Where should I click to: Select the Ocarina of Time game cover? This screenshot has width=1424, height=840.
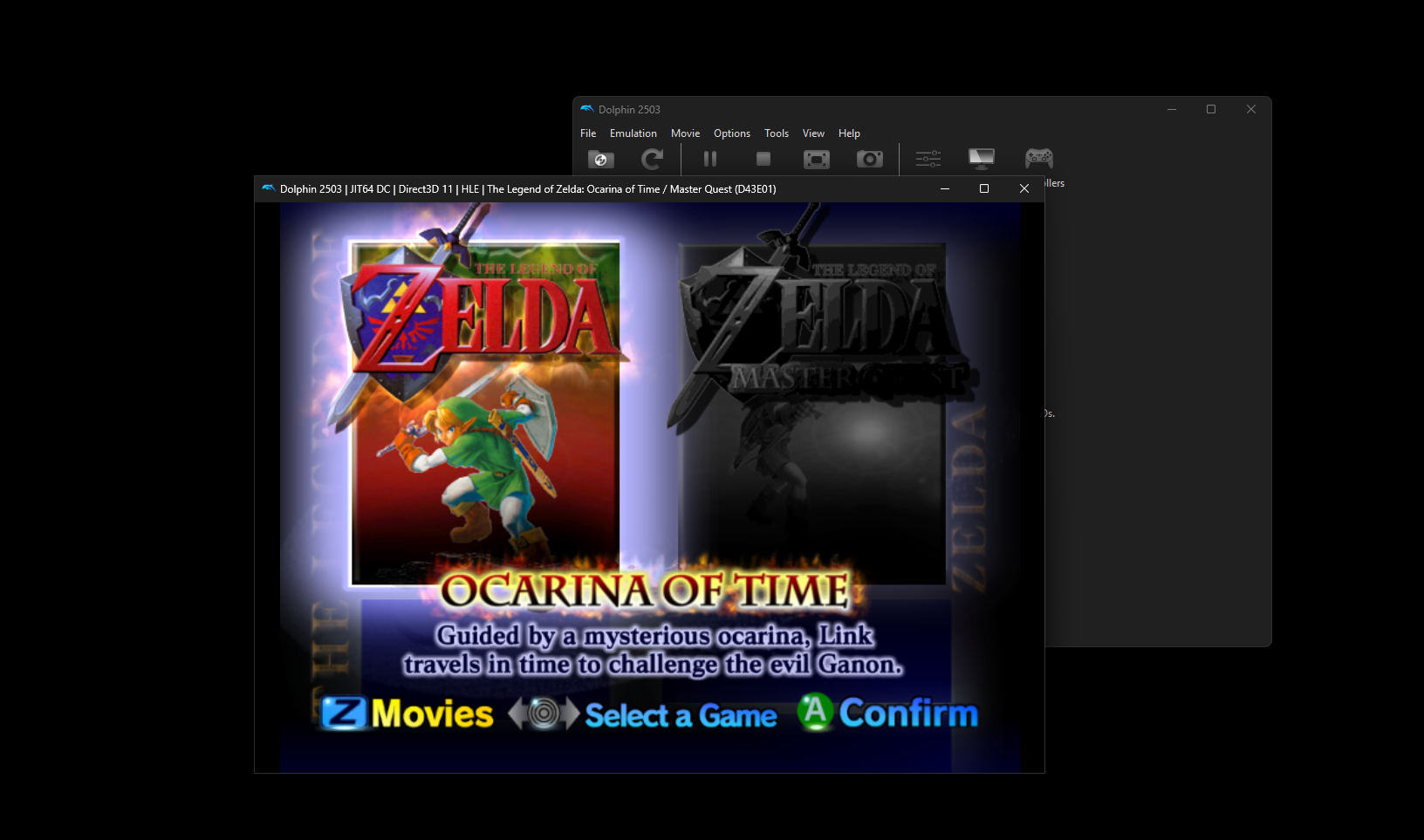point(485,413)
